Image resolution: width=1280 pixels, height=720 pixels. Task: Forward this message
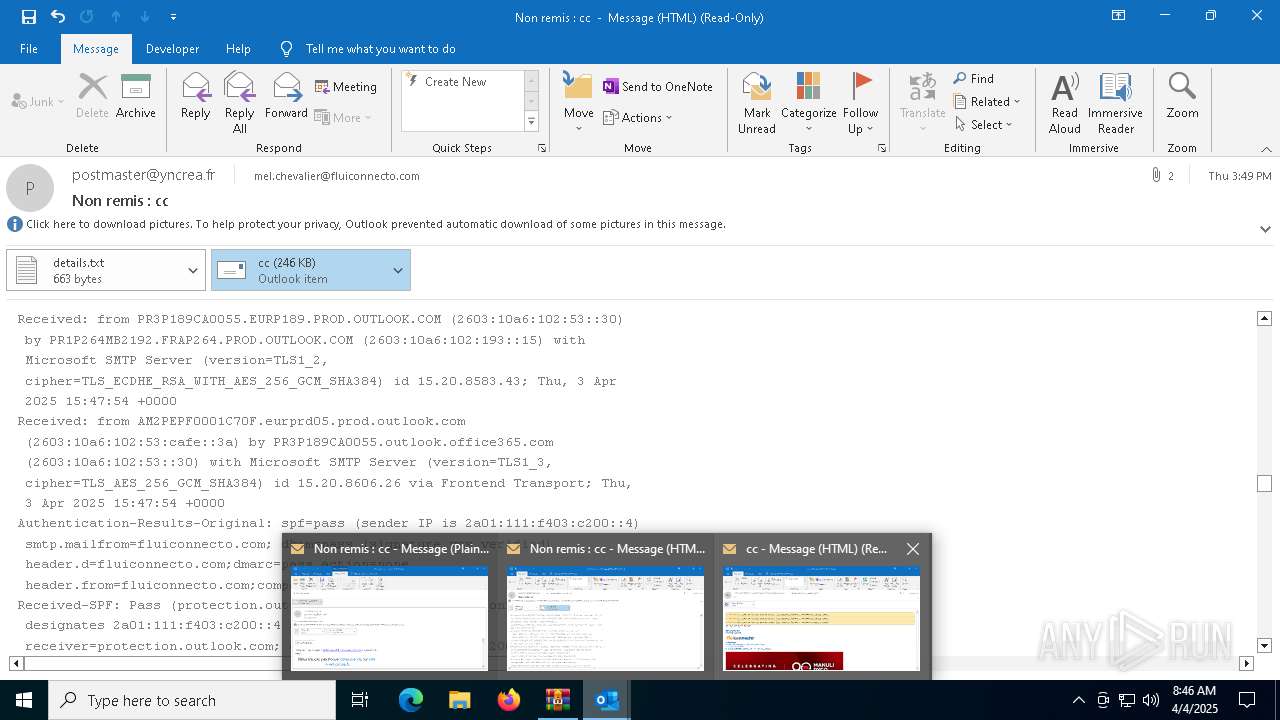[x=286, y=97]
